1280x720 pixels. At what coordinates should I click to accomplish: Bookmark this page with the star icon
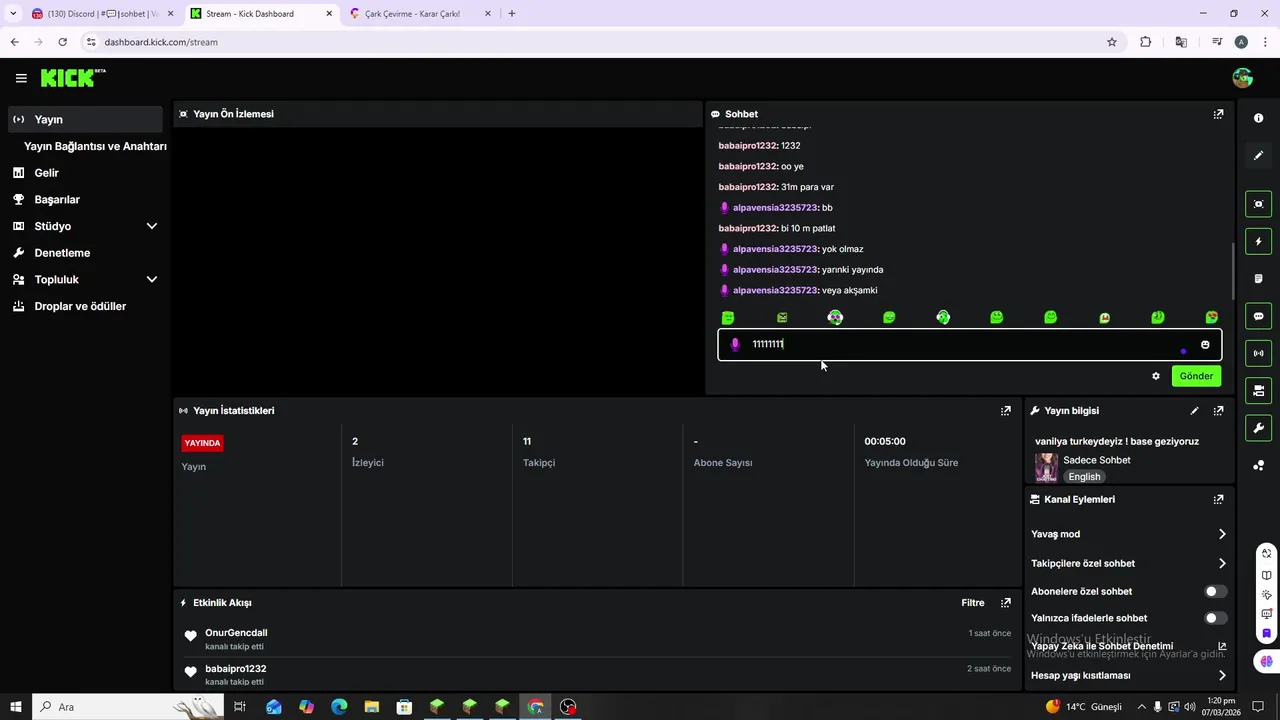pyautogui.click(x=1111, y=42)
